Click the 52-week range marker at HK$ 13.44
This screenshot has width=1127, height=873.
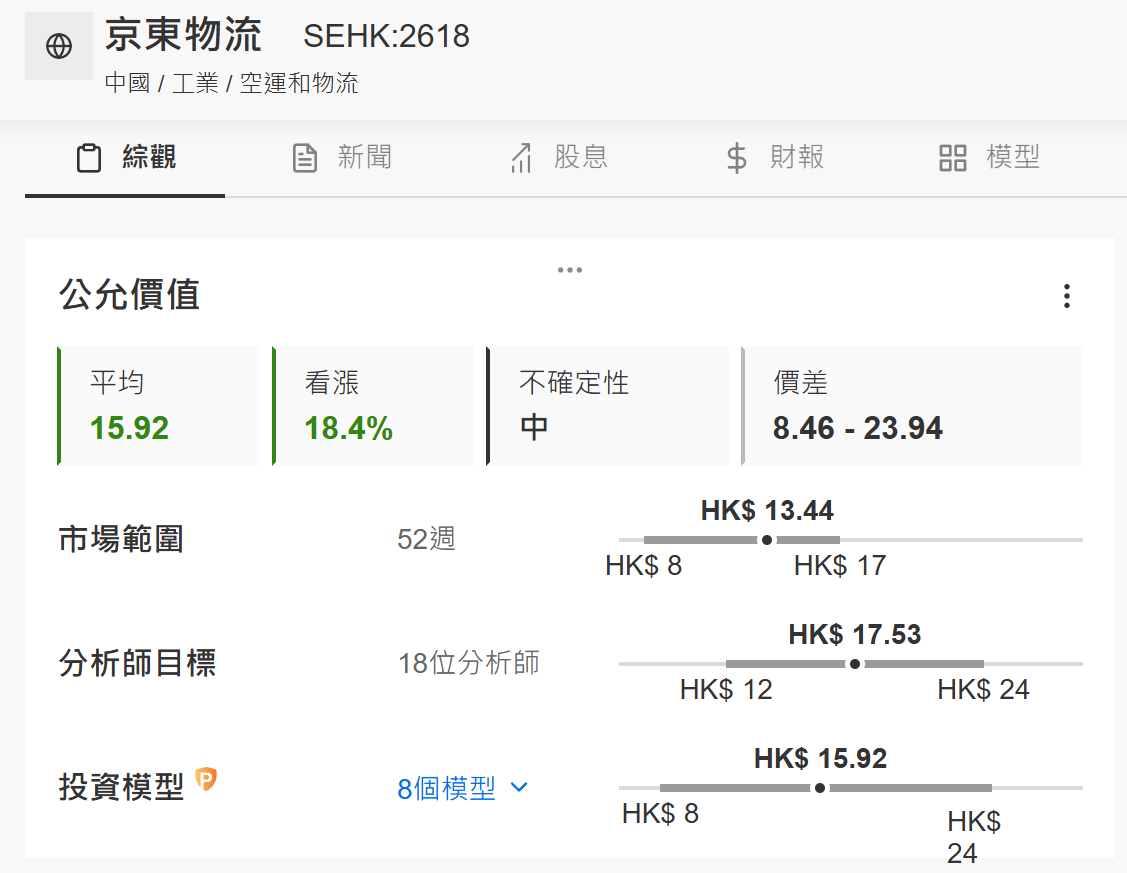pos(767,540)
